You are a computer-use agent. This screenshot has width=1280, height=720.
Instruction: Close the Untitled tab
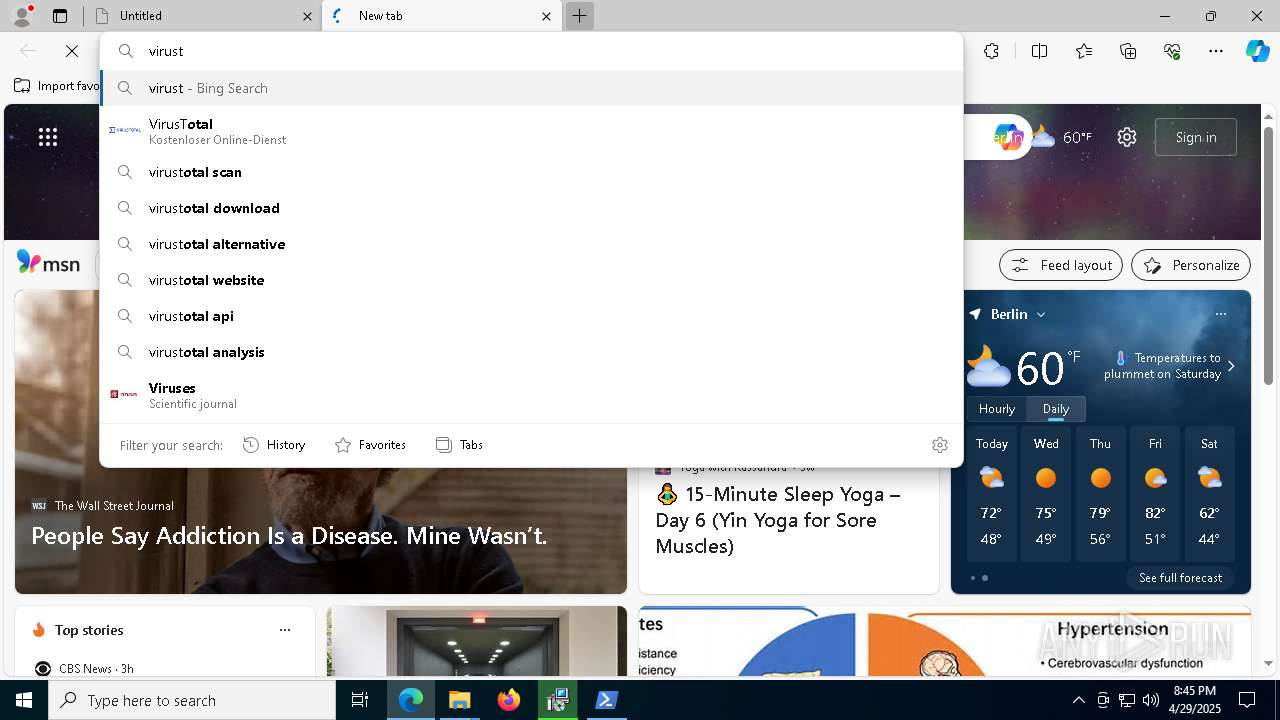pyautogui.click(x=307, y=16)
